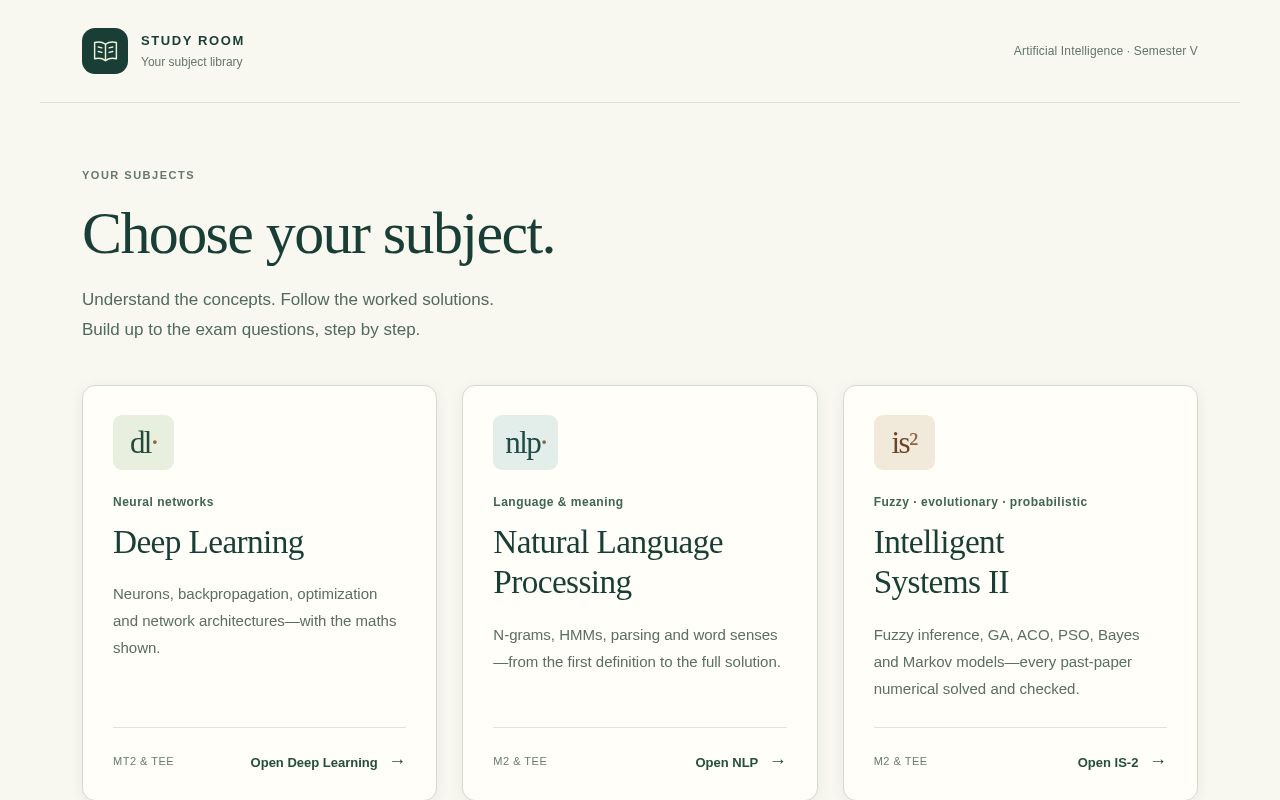
Task: Click the Deep Learning description paragraph
Action: pyautogui.click(x=255, y=621)
